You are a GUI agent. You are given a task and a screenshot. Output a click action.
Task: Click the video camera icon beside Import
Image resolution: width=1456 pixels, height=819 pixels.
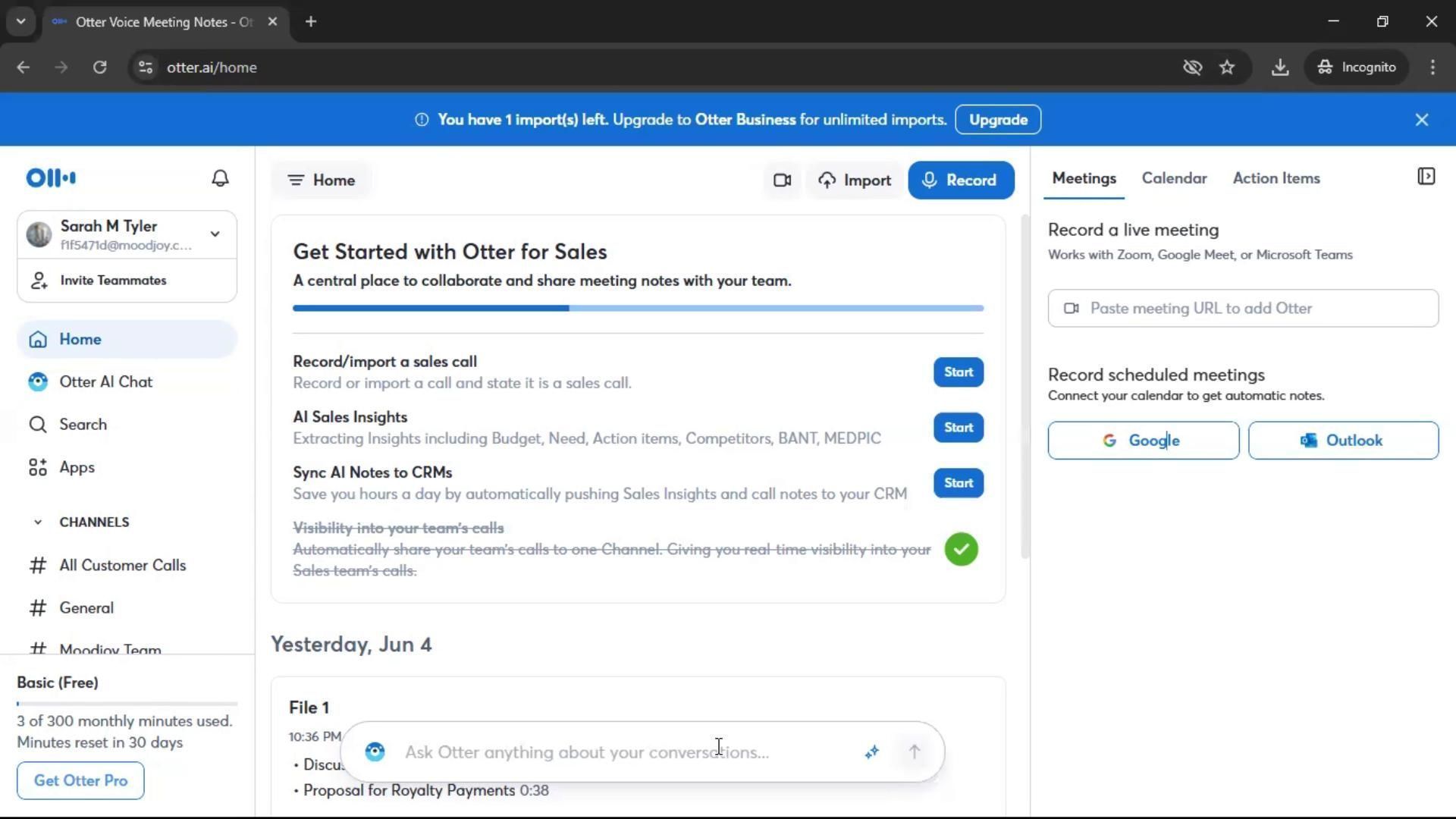click(x=782, y=180)
